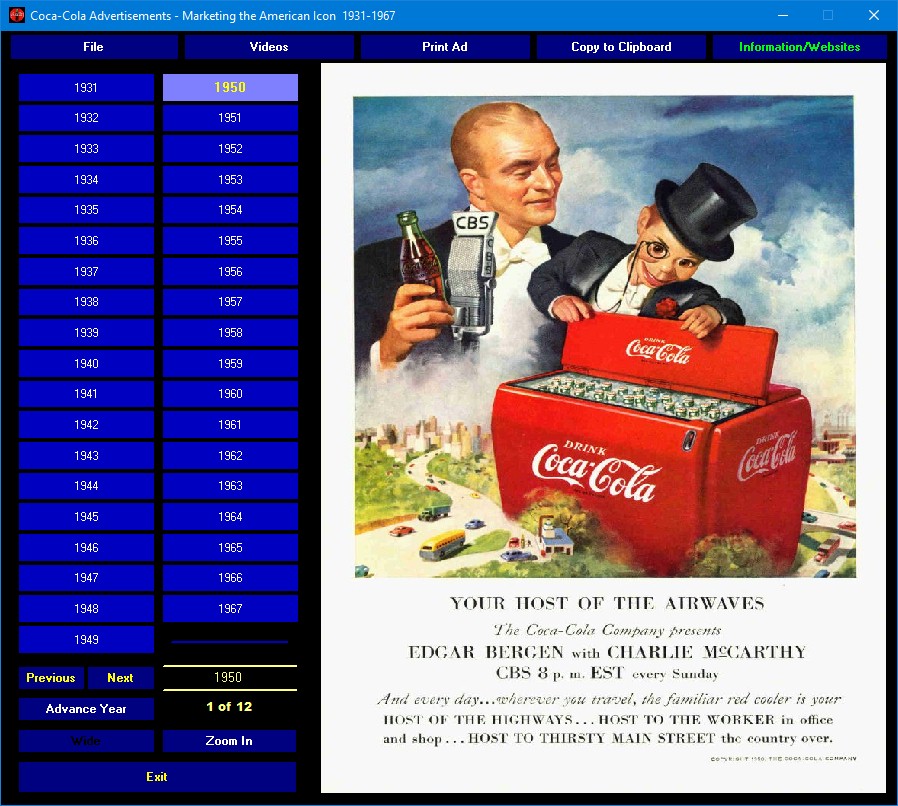
Task: Open the File menu
Action: pyautogui.click(x=93, y=47)
